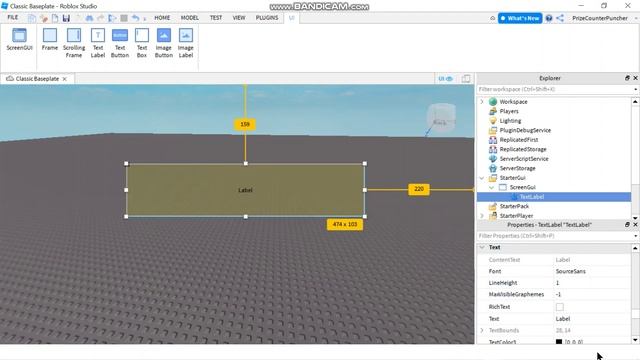Image resolution: width=640 pixels, height=360 pixels.
Task: Close the Classic Baseplate tab
Action: tap(64, 79)
